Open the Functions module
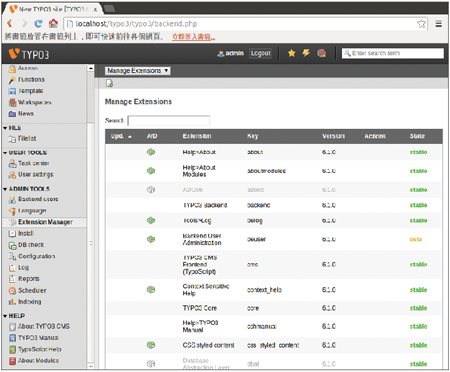The image size is (450, 372). (x=31, y=79)
